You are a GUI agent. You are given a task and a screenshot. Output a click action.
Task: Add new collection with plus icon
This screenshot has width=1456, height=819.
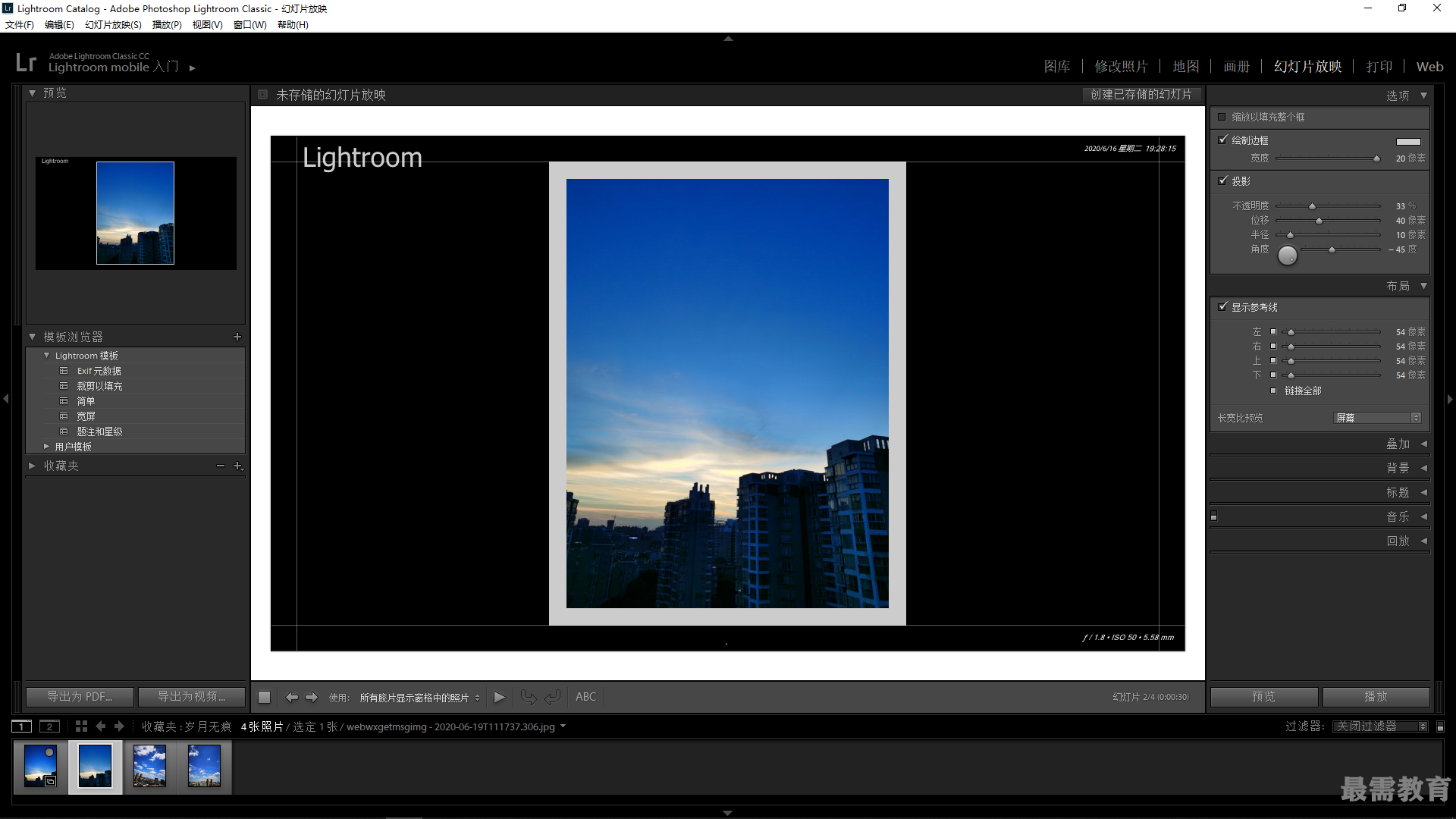pyautogui.click(x=237, y=466)
